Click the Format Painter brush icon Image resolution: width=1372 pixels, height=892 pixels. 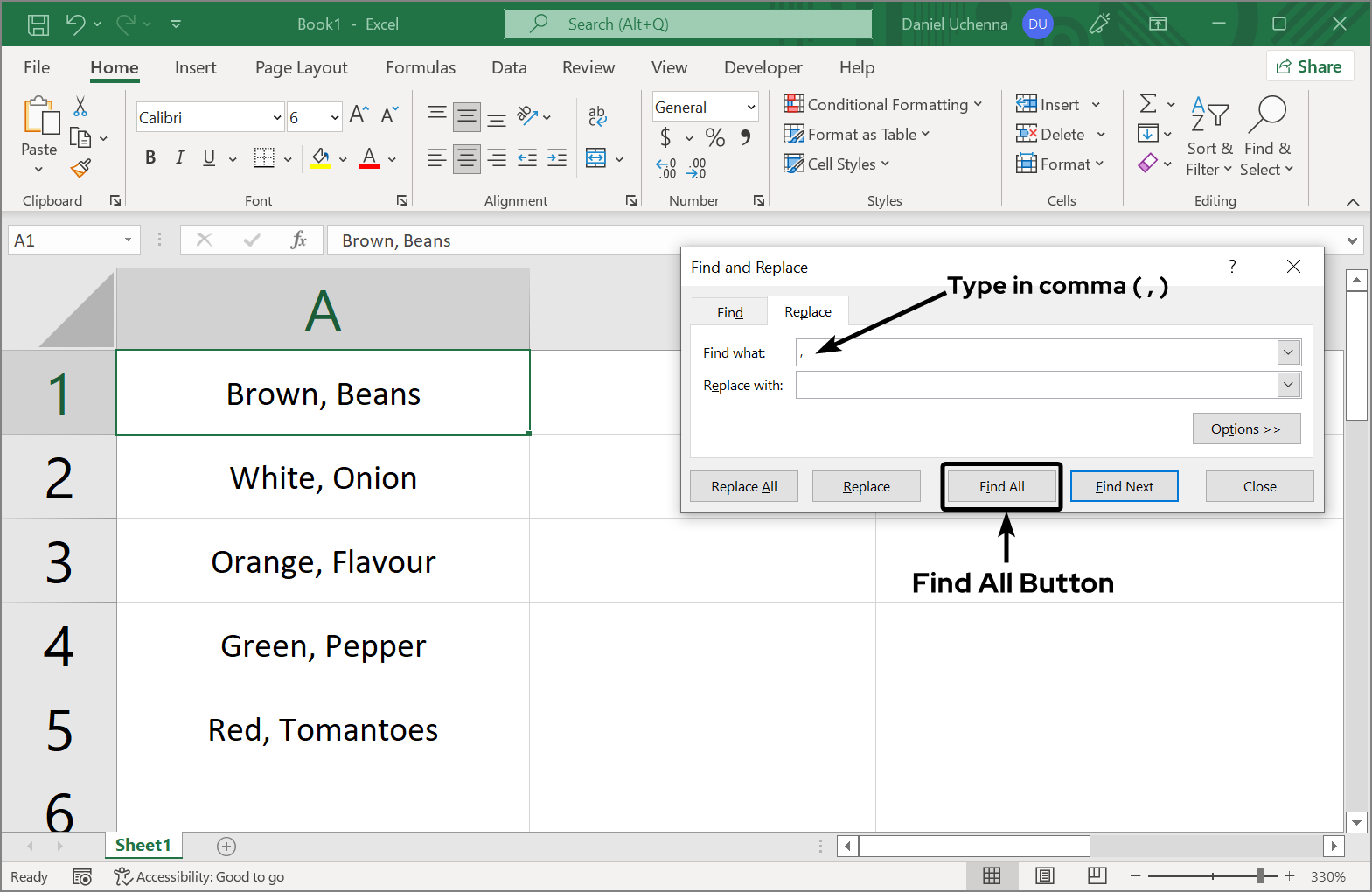(x=80, y=168)
